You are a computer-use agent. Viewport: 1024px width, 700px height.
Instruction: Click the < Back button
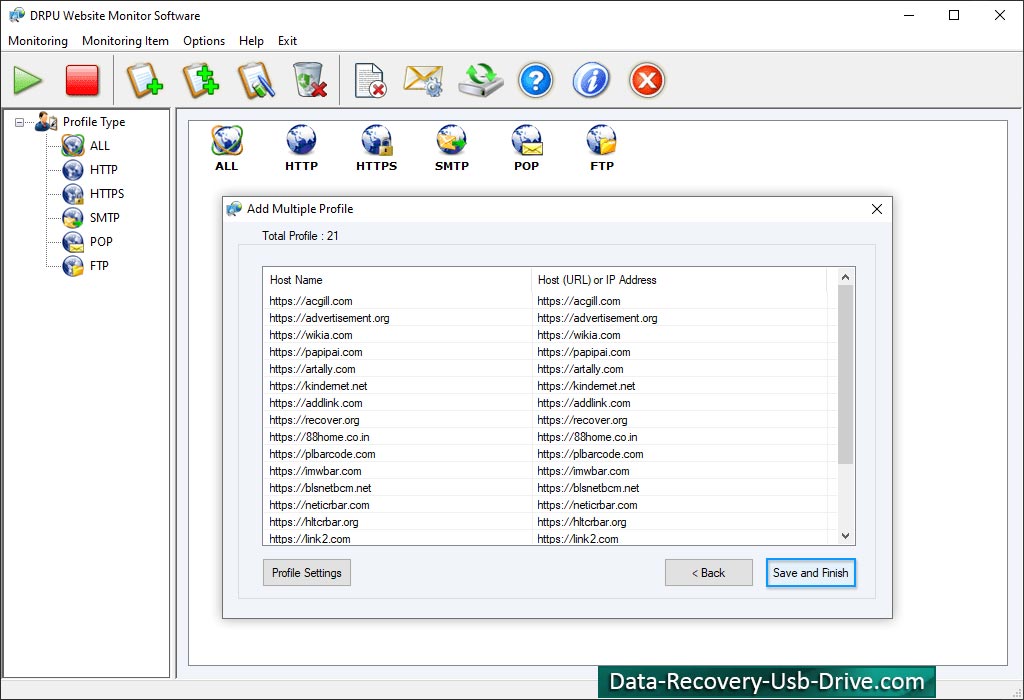pos(709,573)
